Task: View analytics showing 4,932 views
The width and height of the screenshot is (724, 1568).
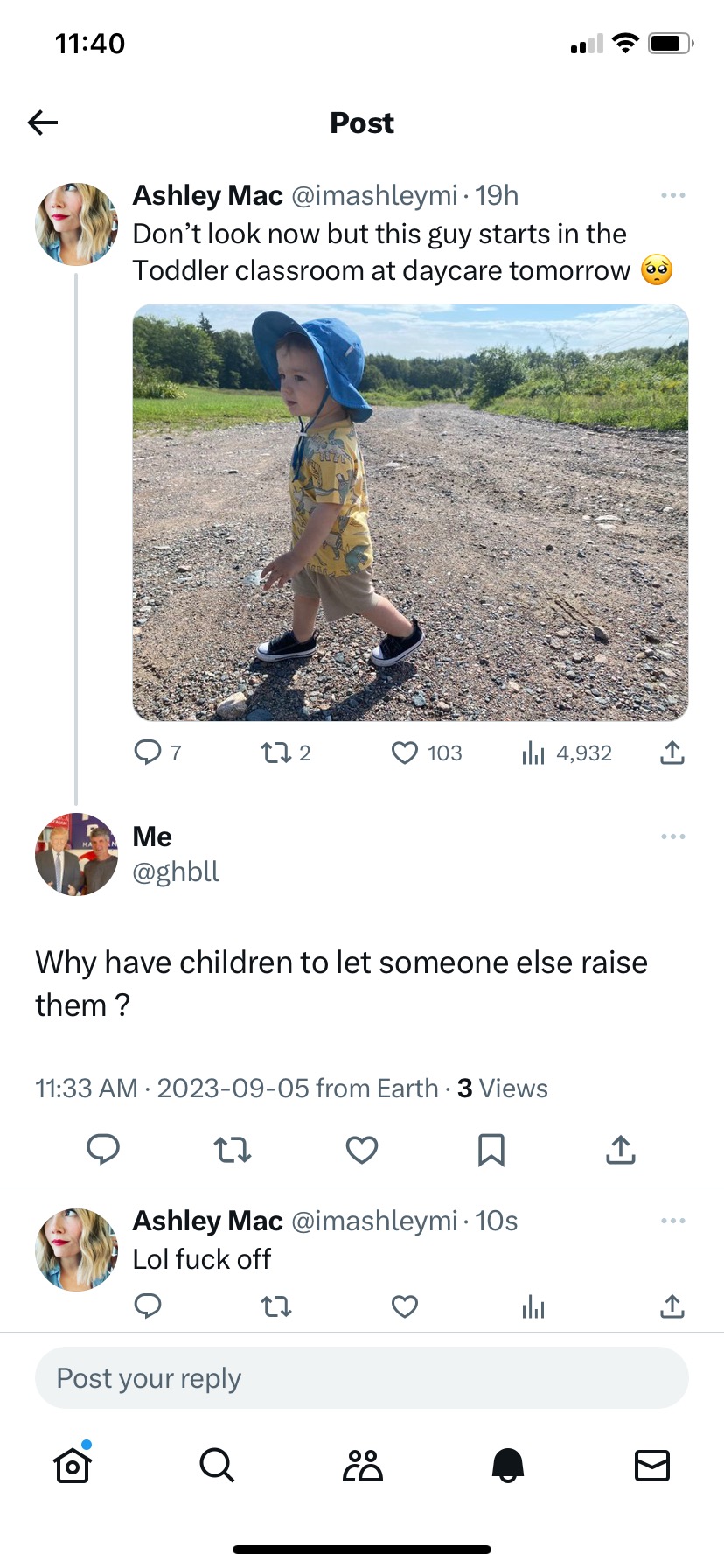Action: (x=566, y=752)
